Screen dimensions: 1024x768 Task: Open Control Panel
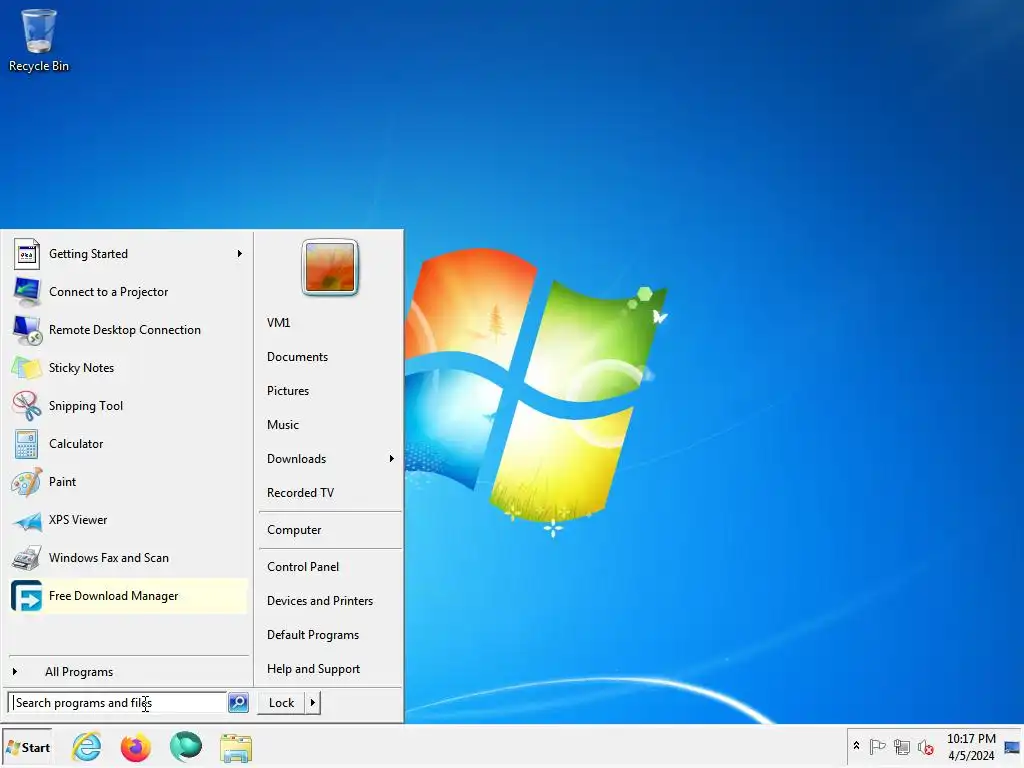point(303,567)
